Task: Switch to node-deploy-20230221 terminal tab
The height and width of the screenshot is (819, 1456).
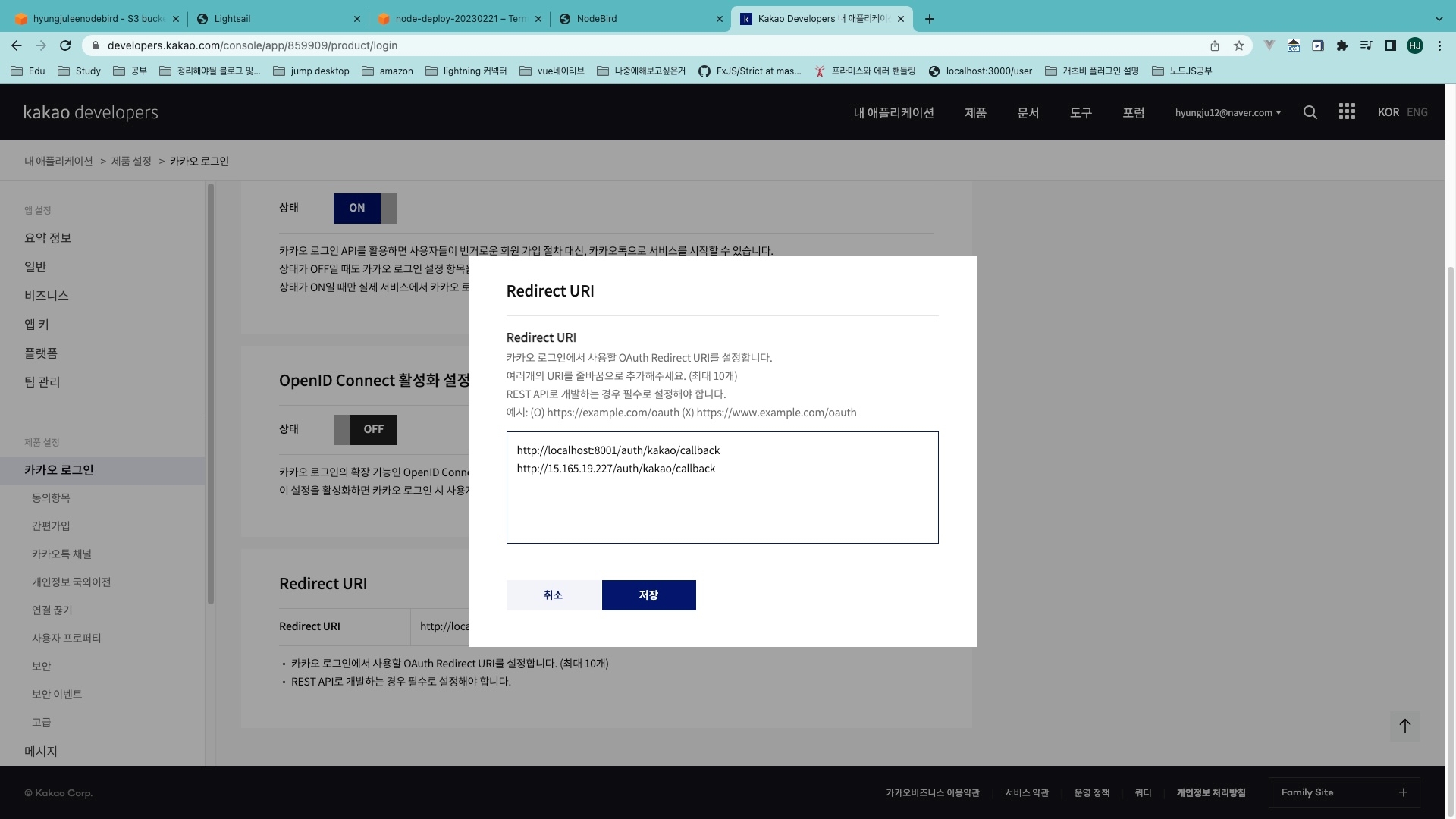Action: (x=458, y=19)
